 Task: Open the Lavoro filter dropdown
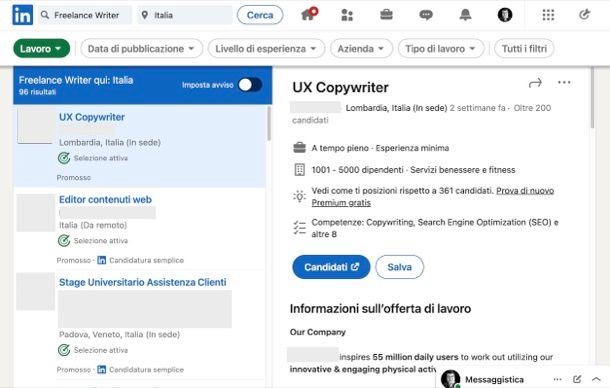(42, 49)
